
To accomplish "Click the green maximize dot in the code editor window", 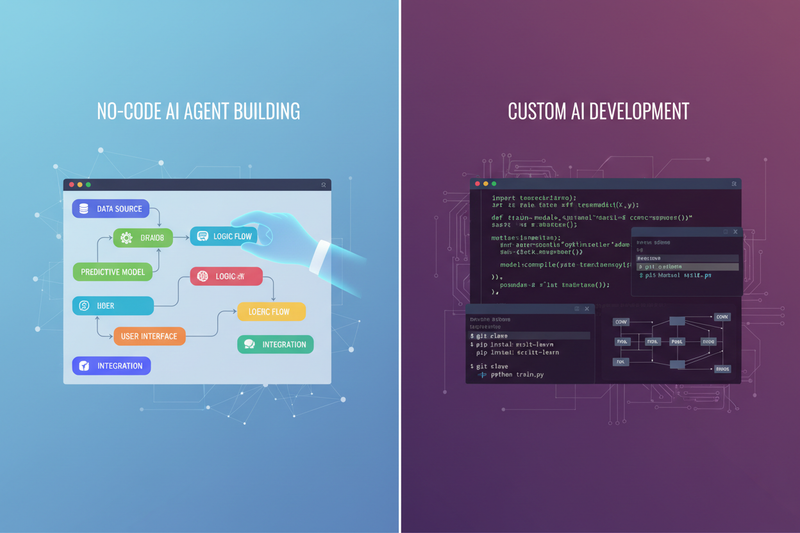I will tap(494, 184).
